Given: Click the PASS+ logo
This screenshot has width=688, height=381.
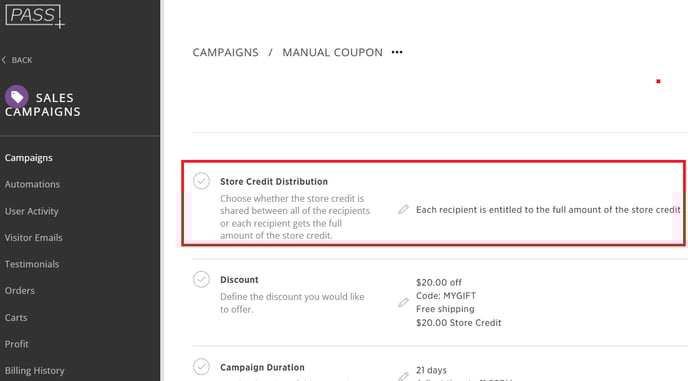Looking at the screenshot, I should [x=35, y=16].
